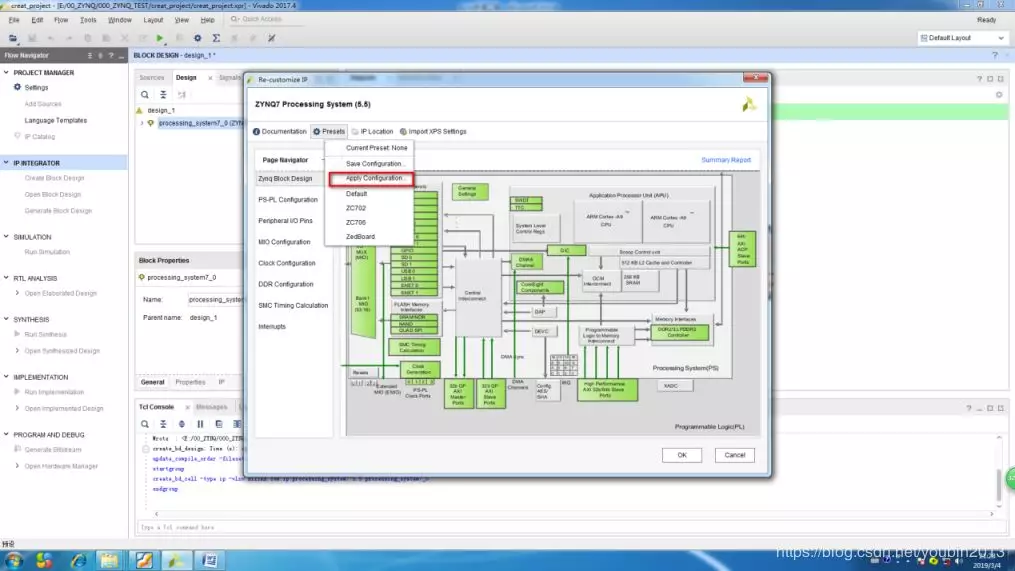Open the Documentation info icon in dialog

[256, 131]
